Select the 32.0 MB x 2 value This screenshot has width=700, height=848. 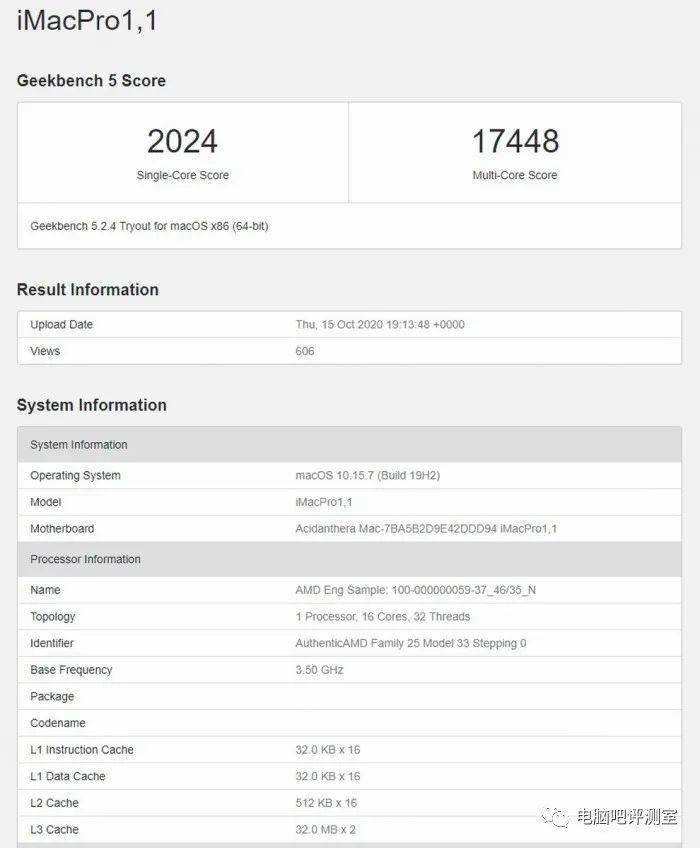pos(326,830)
